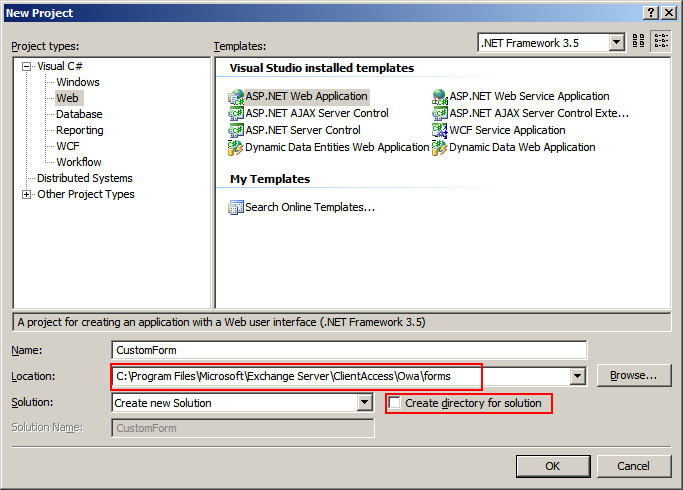Select the Dynamic Data Entities Web Application icon
This screenshot has height=490, width=683.
(236, 148)
